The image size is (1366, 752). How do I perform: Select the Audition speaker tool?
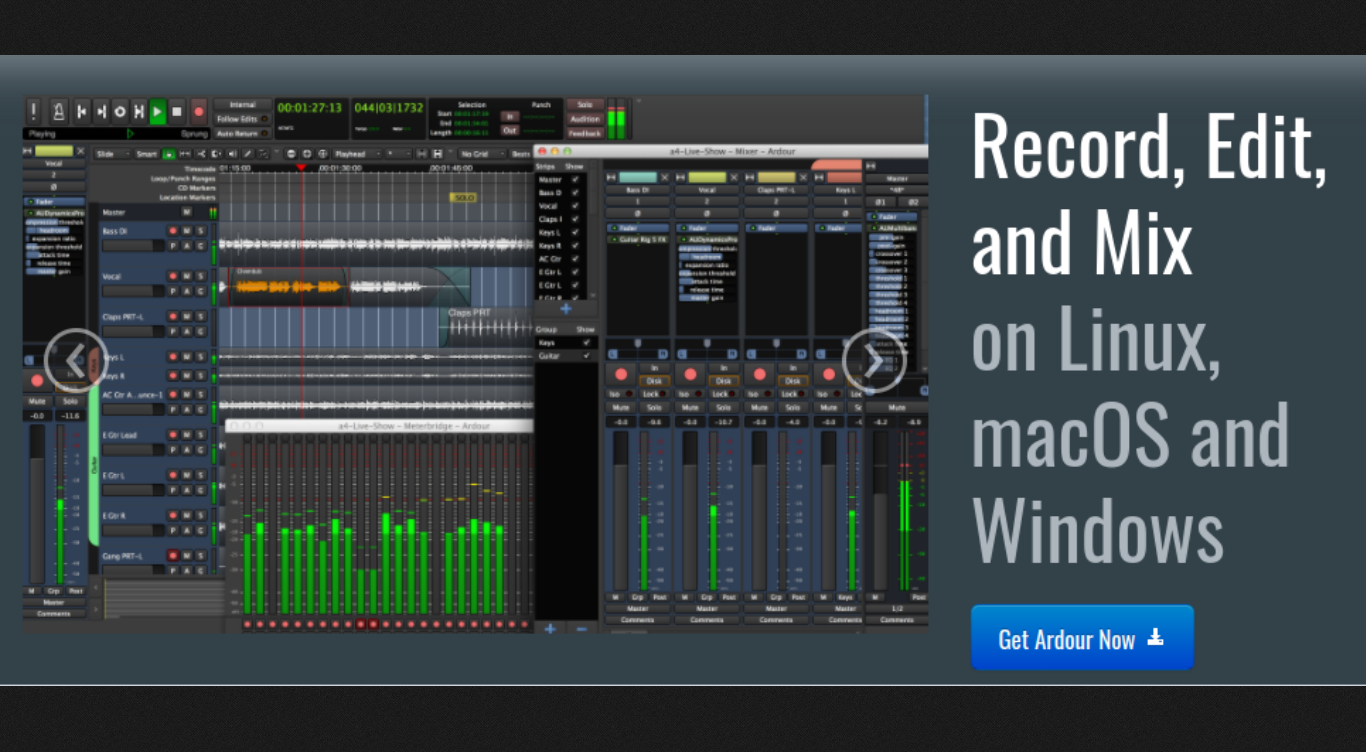[232, 154]
